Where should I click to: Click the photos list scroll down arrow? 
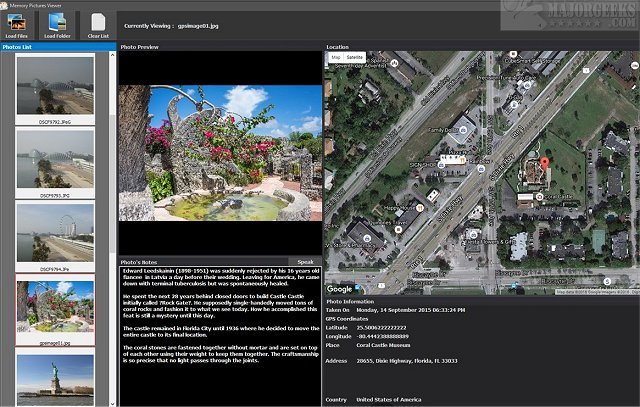(x=113, y=401)
